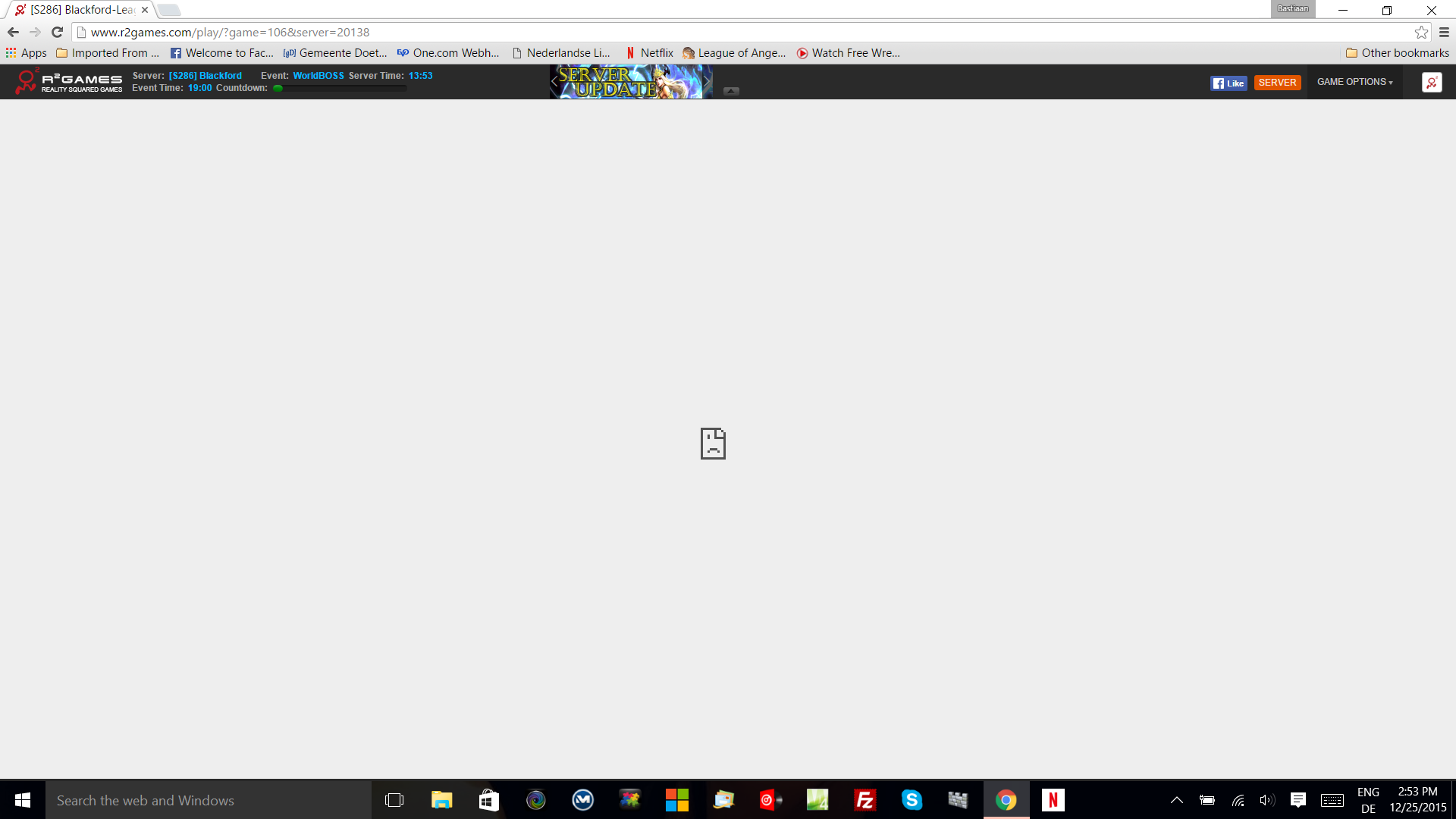The width and height of the screenshot is (1456, 819).
Task: Open Skype from the taskbar
Action: click(x=912, y=800)
